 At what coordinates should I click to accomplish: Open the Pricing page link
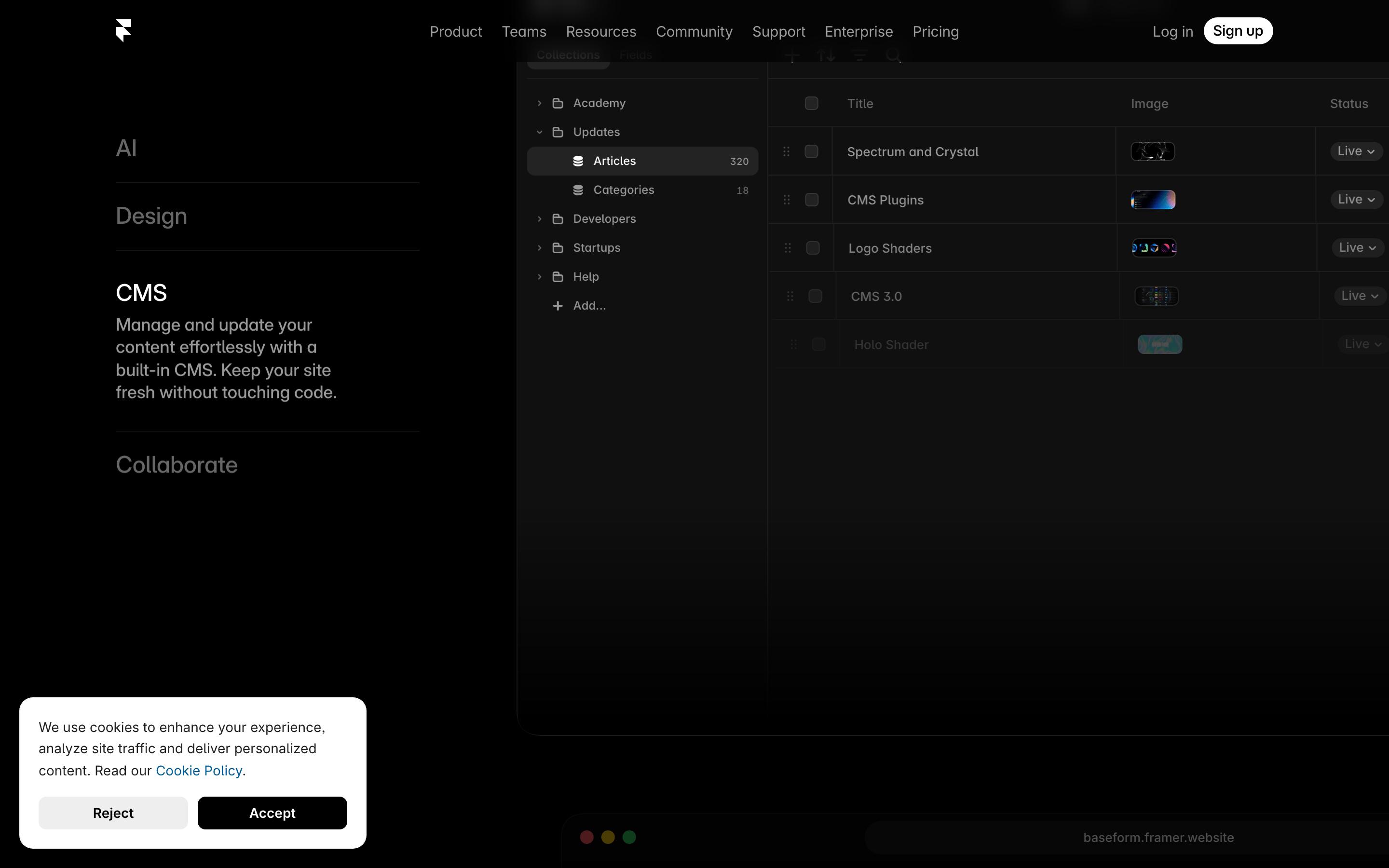(936, 31)
